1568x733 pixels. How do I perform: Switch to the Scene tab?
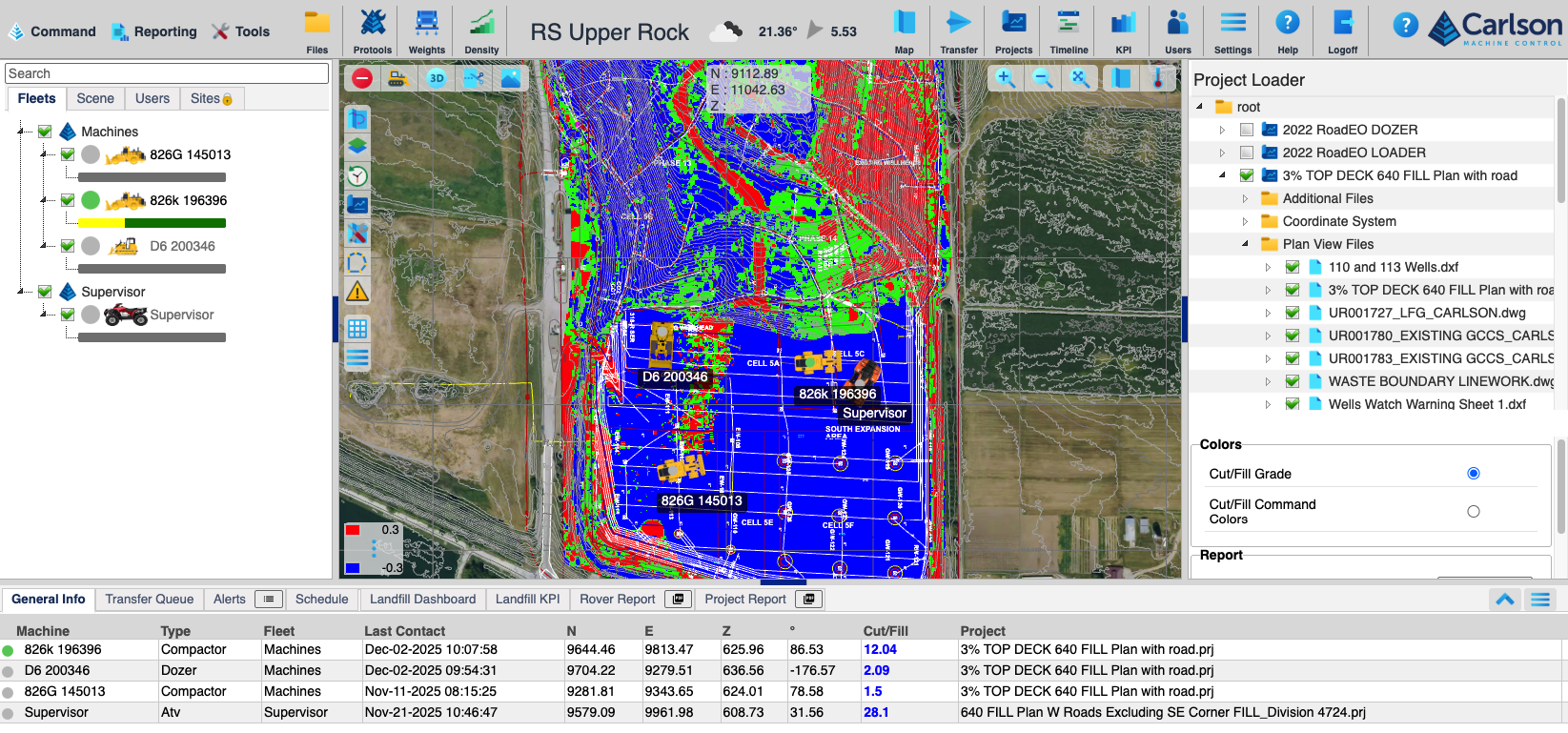[x=95, y=98]
